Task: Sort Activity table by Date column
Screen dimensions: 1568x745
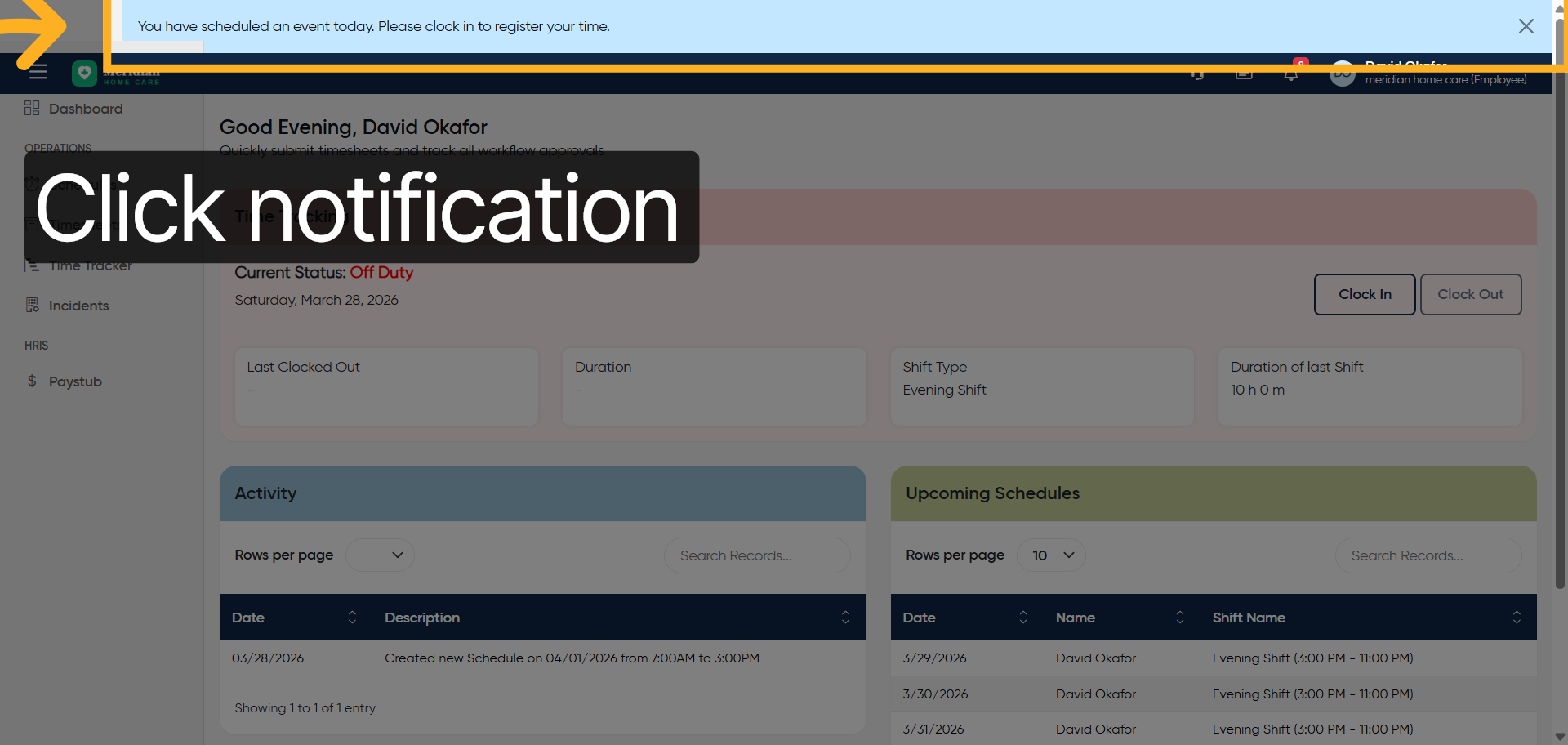Action: point(352,618)
